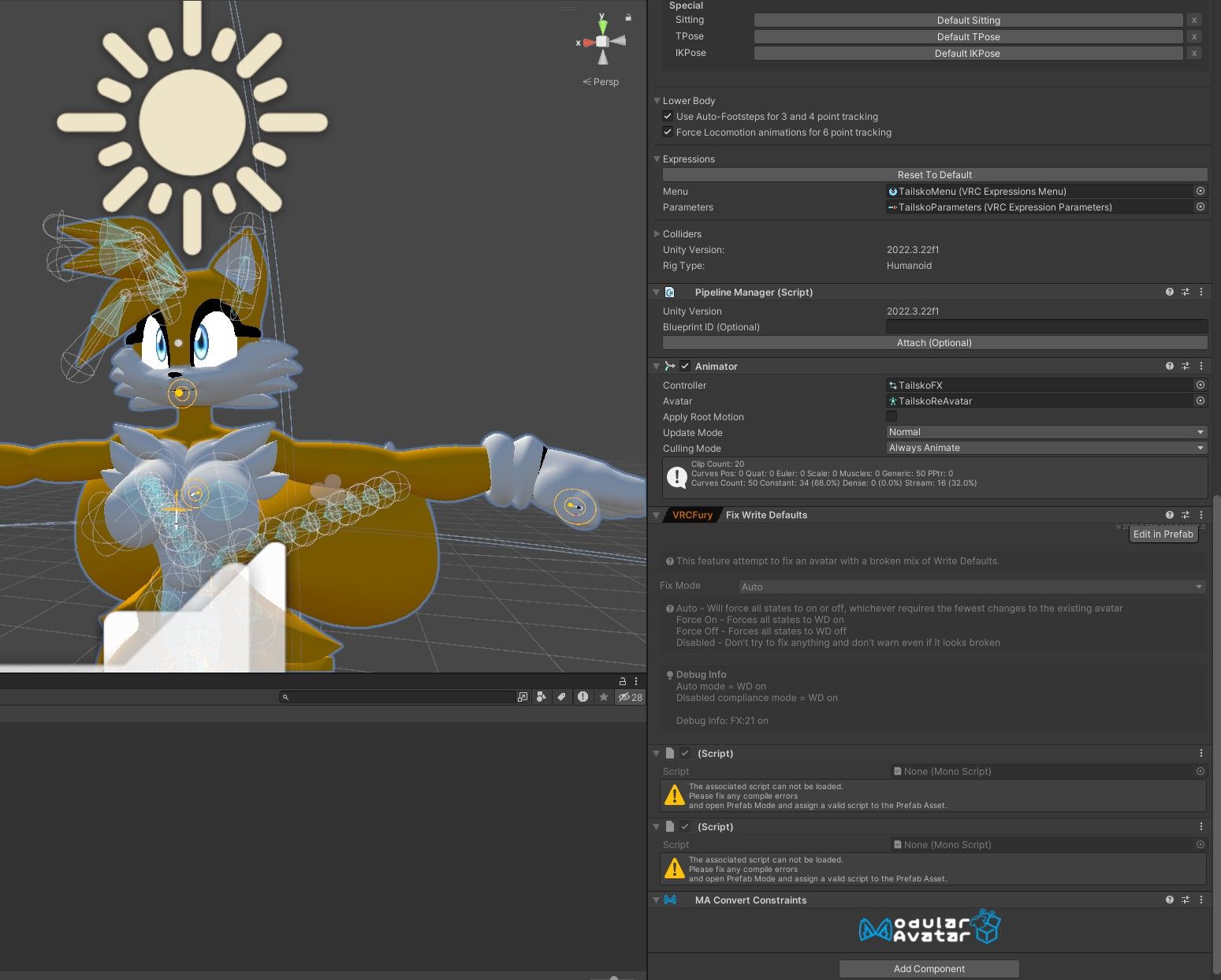Open help for the Animator component

[x=1170, y=366]
